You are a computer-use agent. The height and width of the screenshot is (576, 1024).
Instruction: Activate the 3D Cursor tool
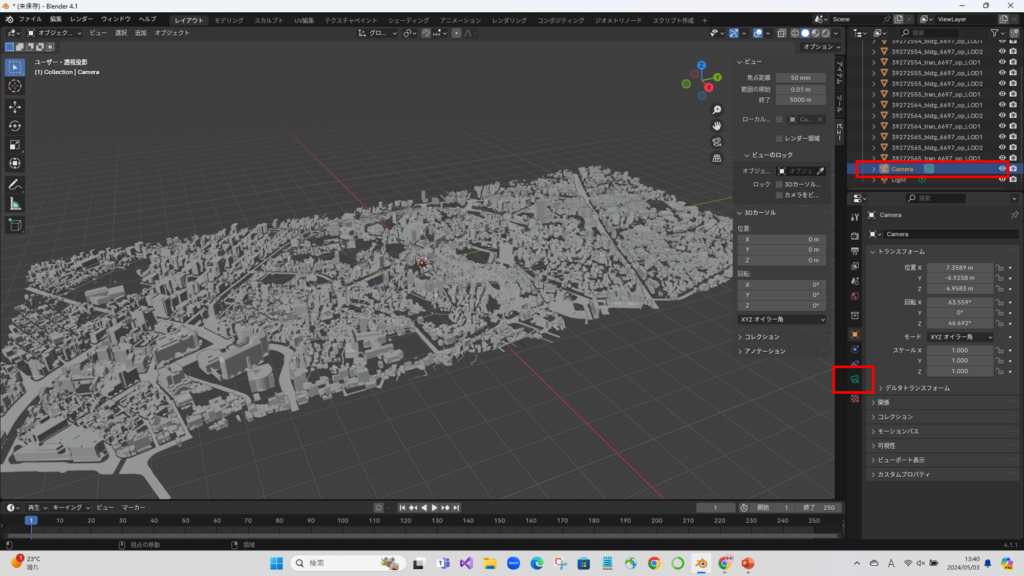[x=15, y=86]
